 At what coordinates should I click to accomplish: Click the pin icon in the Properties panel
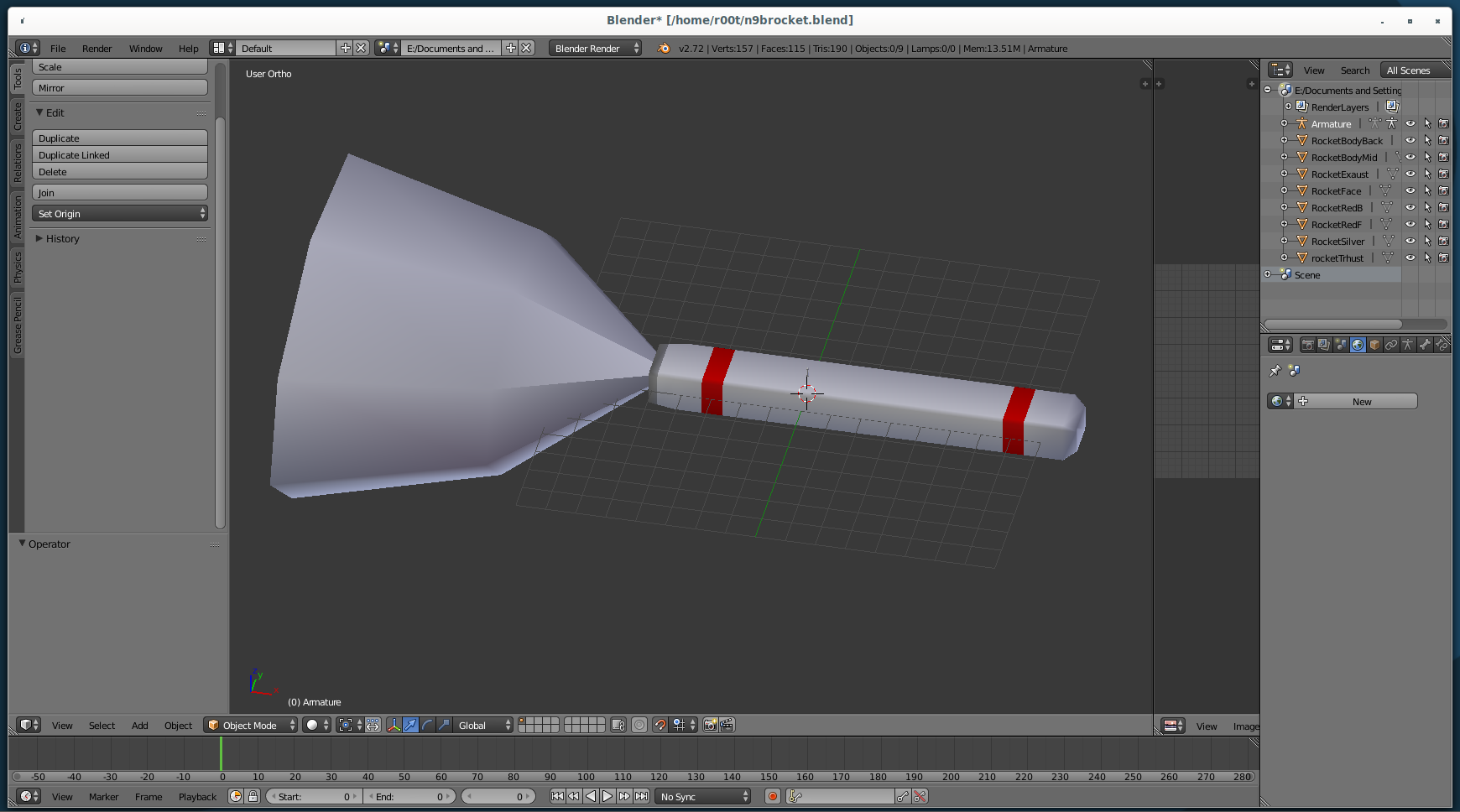click(1275, 371)
